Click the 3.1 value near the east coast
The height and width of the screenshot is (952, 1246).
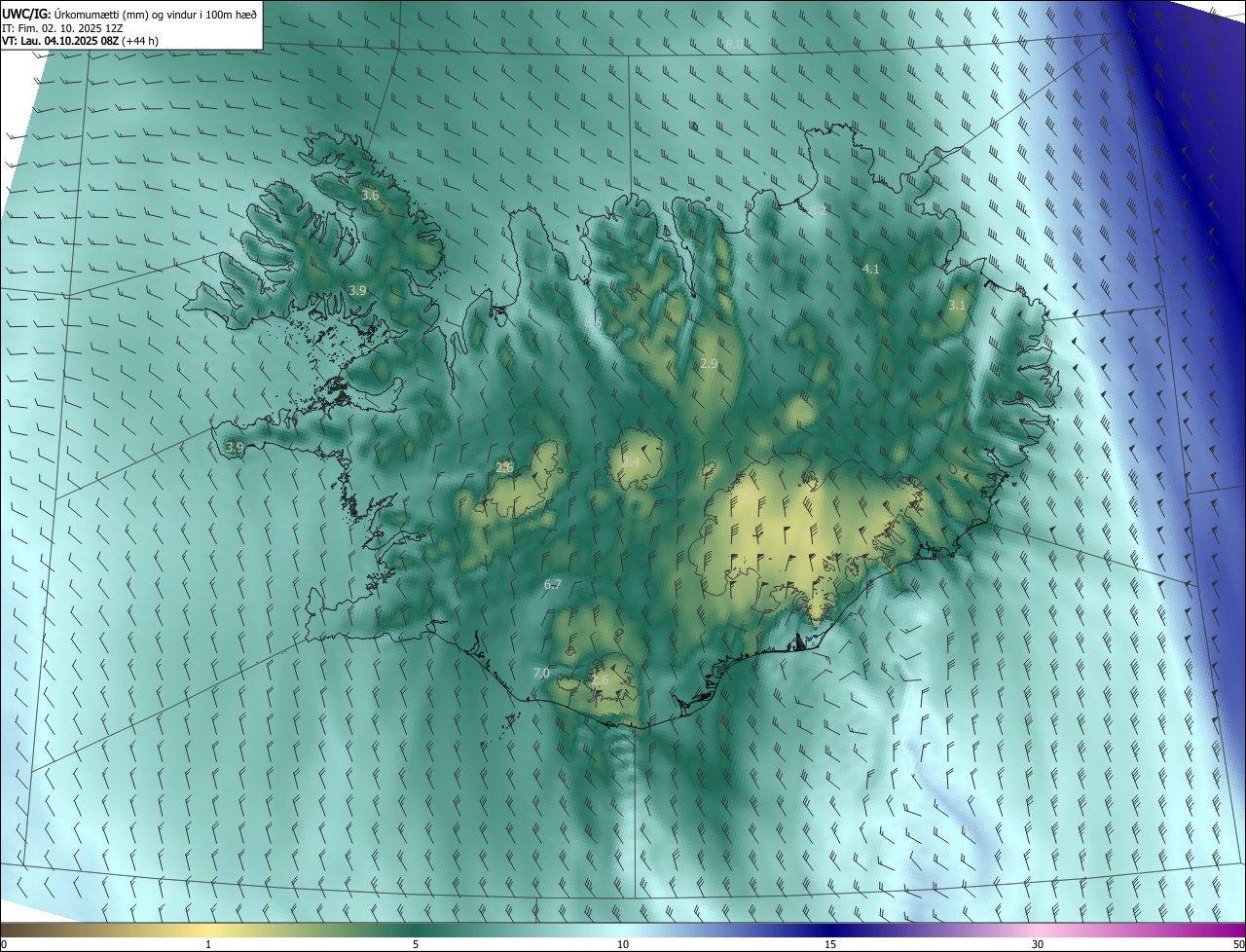(x=957, y=306)
